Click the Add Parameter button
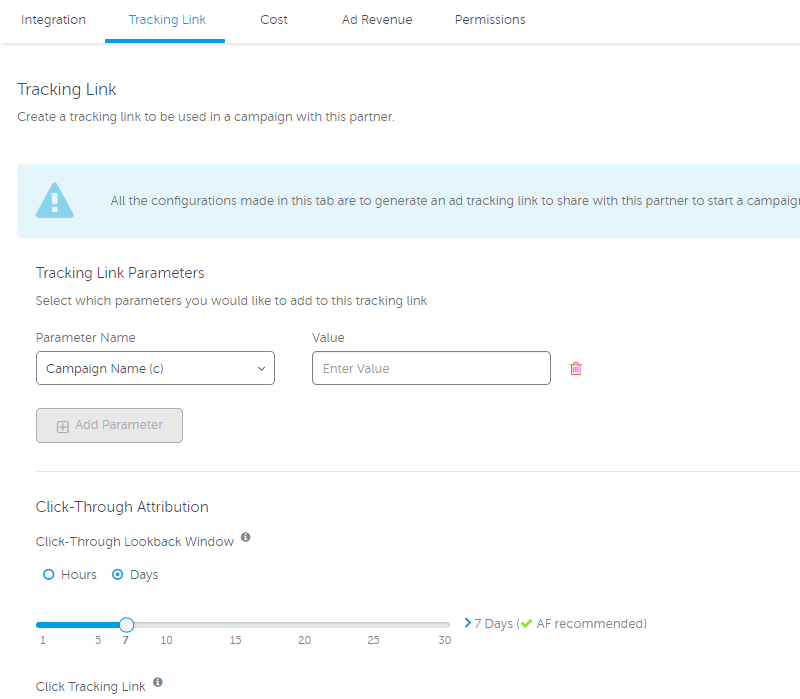The width and height of the screenshot is (800, 699). 109,425
